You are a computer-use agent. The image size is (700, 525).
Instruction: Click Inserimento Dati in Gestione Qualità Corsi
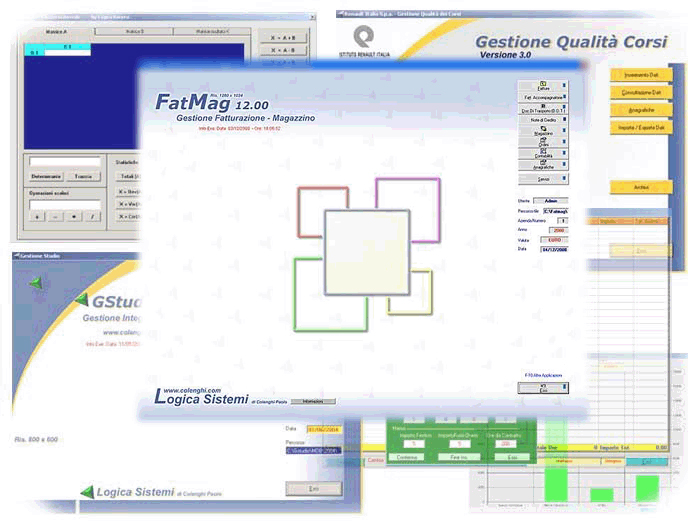(641, 75)
